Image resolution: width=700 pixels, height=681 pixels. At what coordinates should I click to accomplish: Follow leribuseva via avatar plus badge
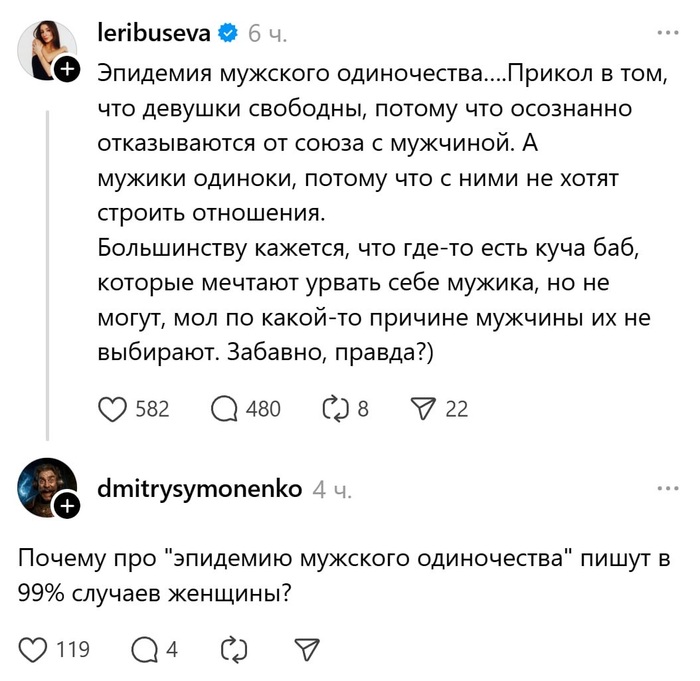(66, 70)
